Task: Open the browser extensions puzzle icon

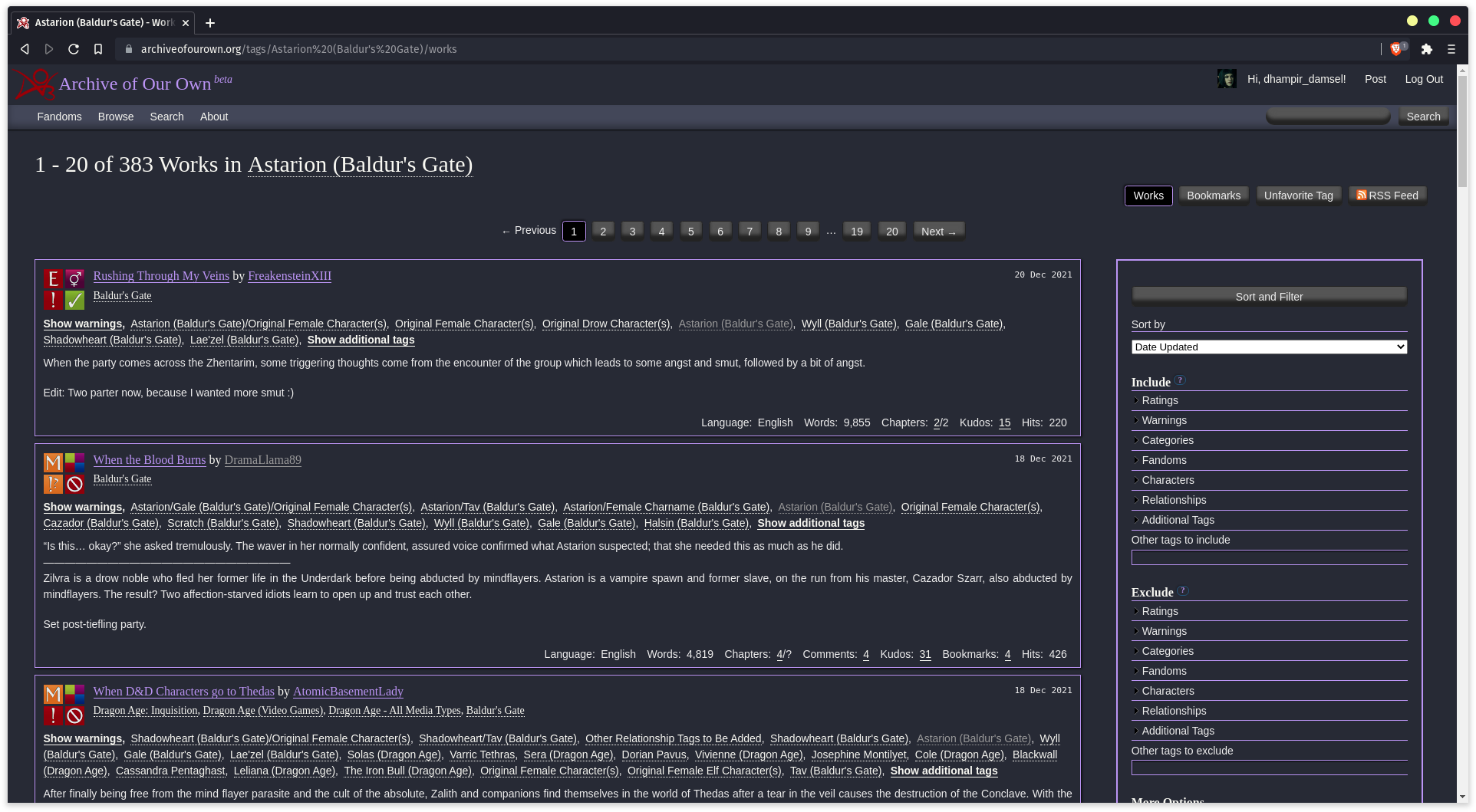Action: pos(1427,49)
